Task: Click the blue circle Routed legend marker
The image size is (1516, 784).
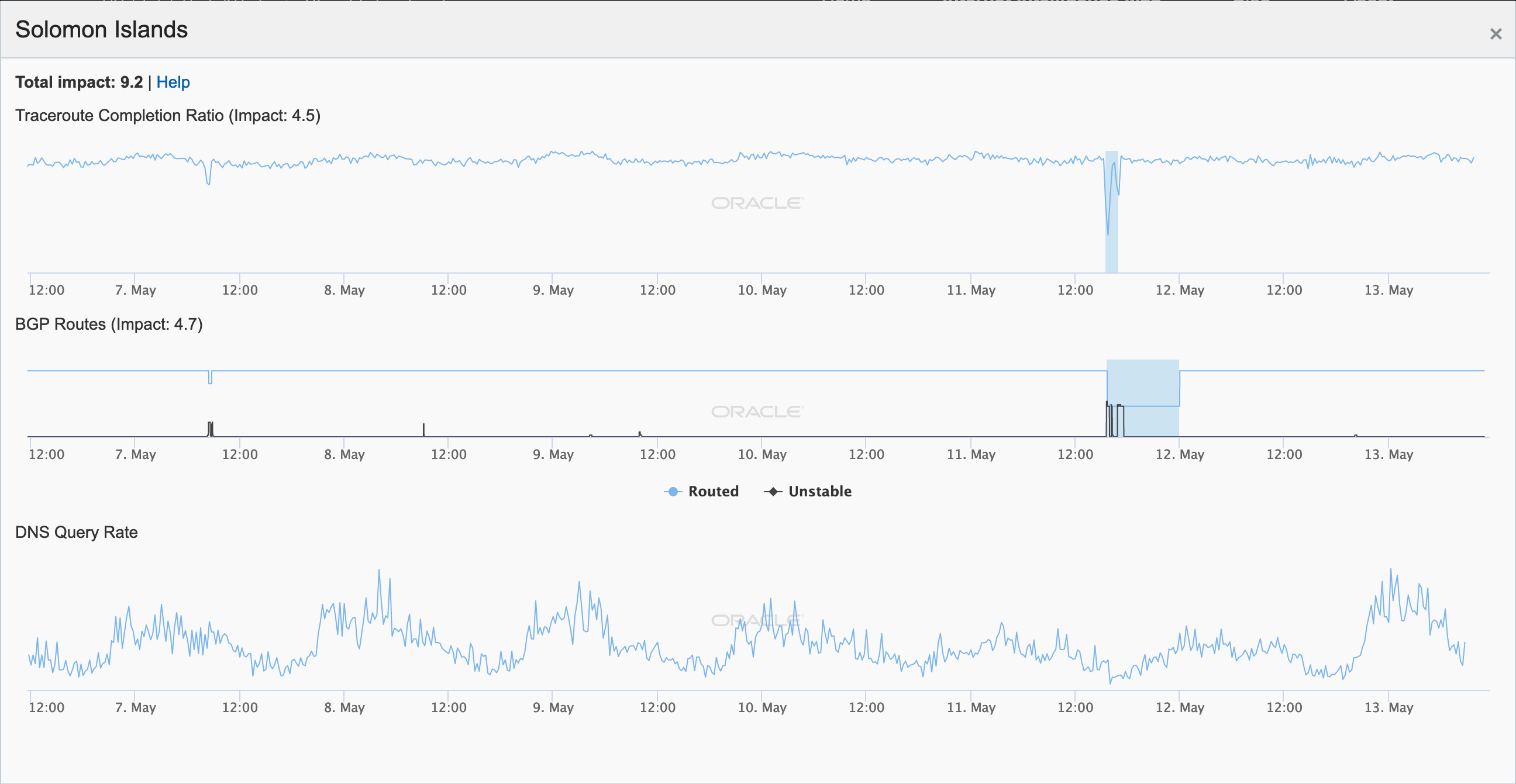Action: click(x=673, y=491)
